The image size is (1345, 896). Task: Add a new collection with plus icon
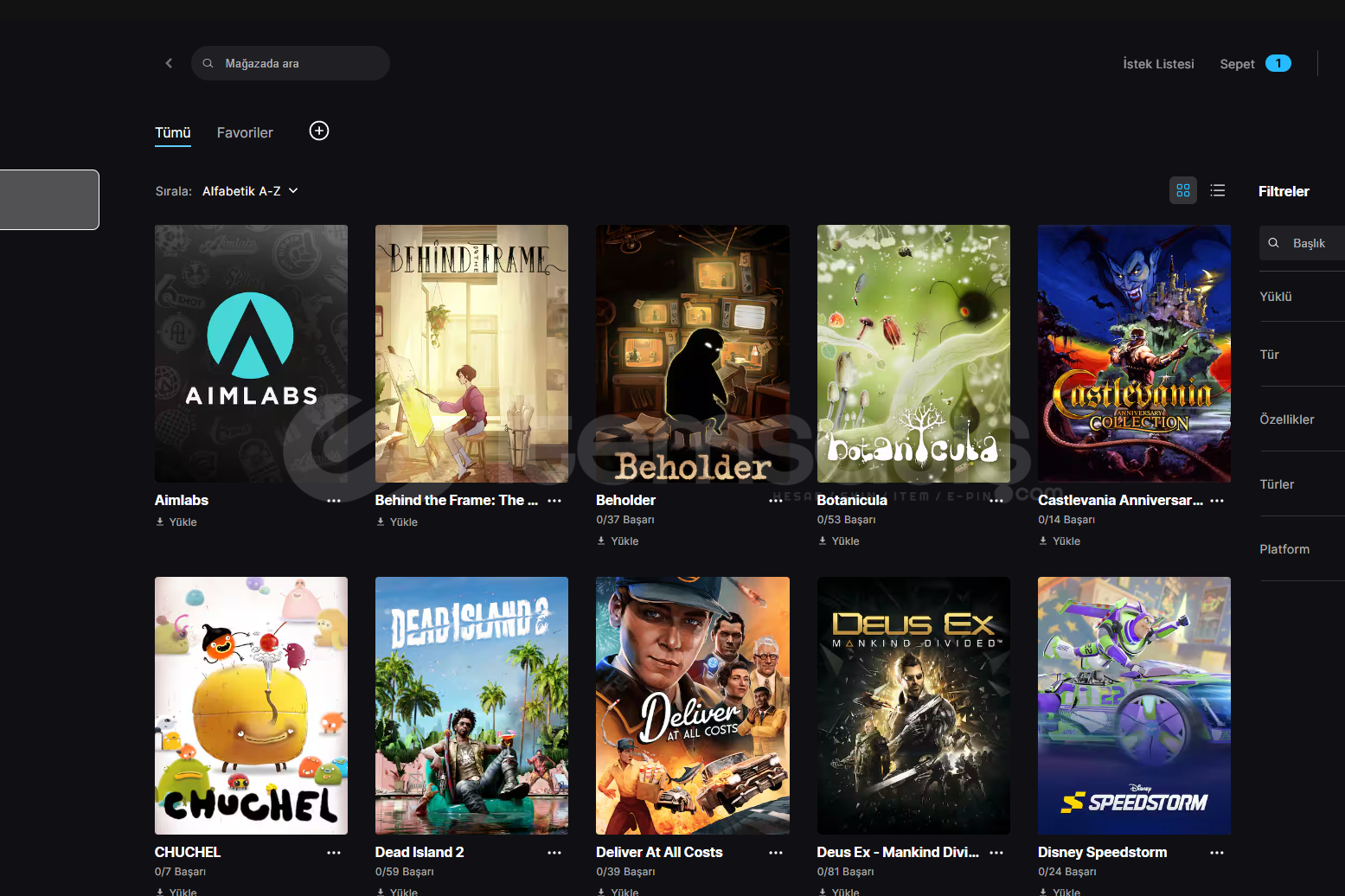coord(319,131)
